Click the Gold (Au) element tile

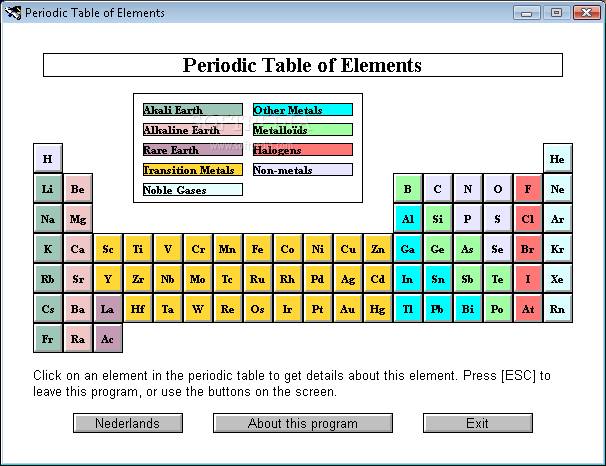click(x=347, y=309)
